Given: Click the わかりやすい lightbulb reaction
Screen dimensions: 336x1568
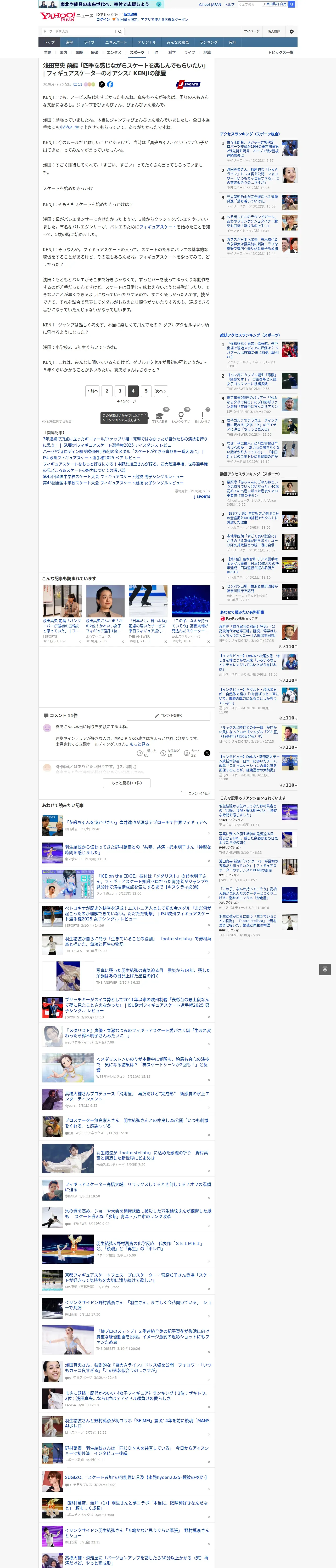Looking at the screenshot, I should [181, 416].
